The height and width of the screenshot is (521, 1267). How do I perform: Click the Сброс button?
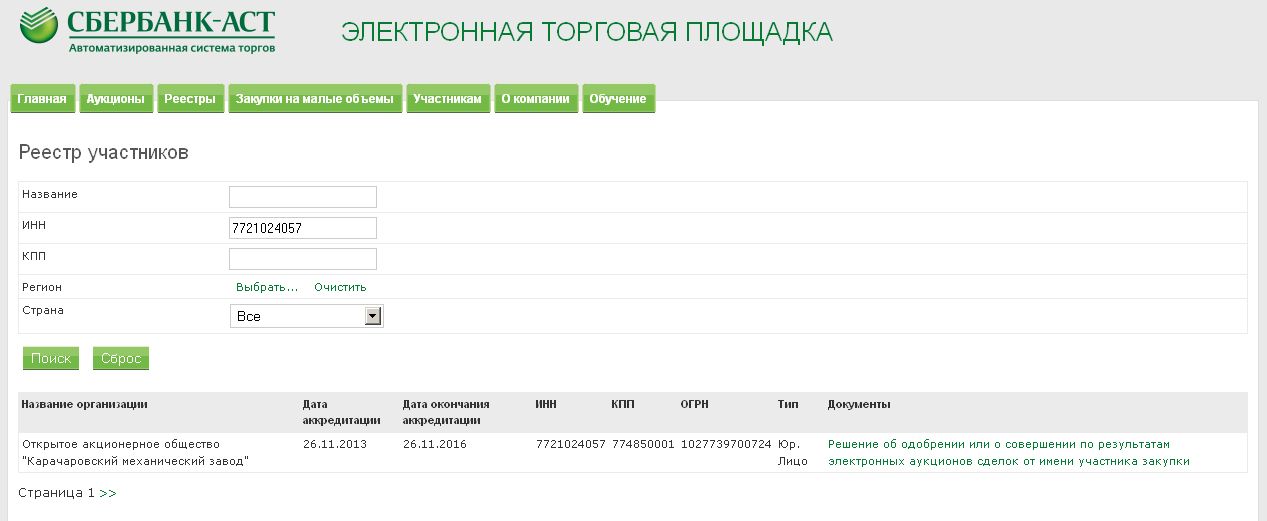click(121, 358)
